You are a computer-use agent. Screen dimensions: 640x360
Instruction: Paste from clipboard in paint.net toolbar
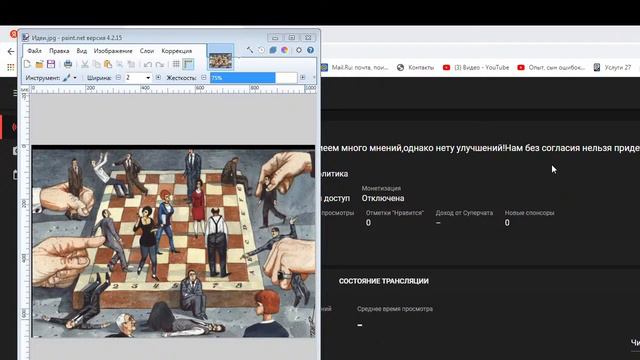coord(108,64)
